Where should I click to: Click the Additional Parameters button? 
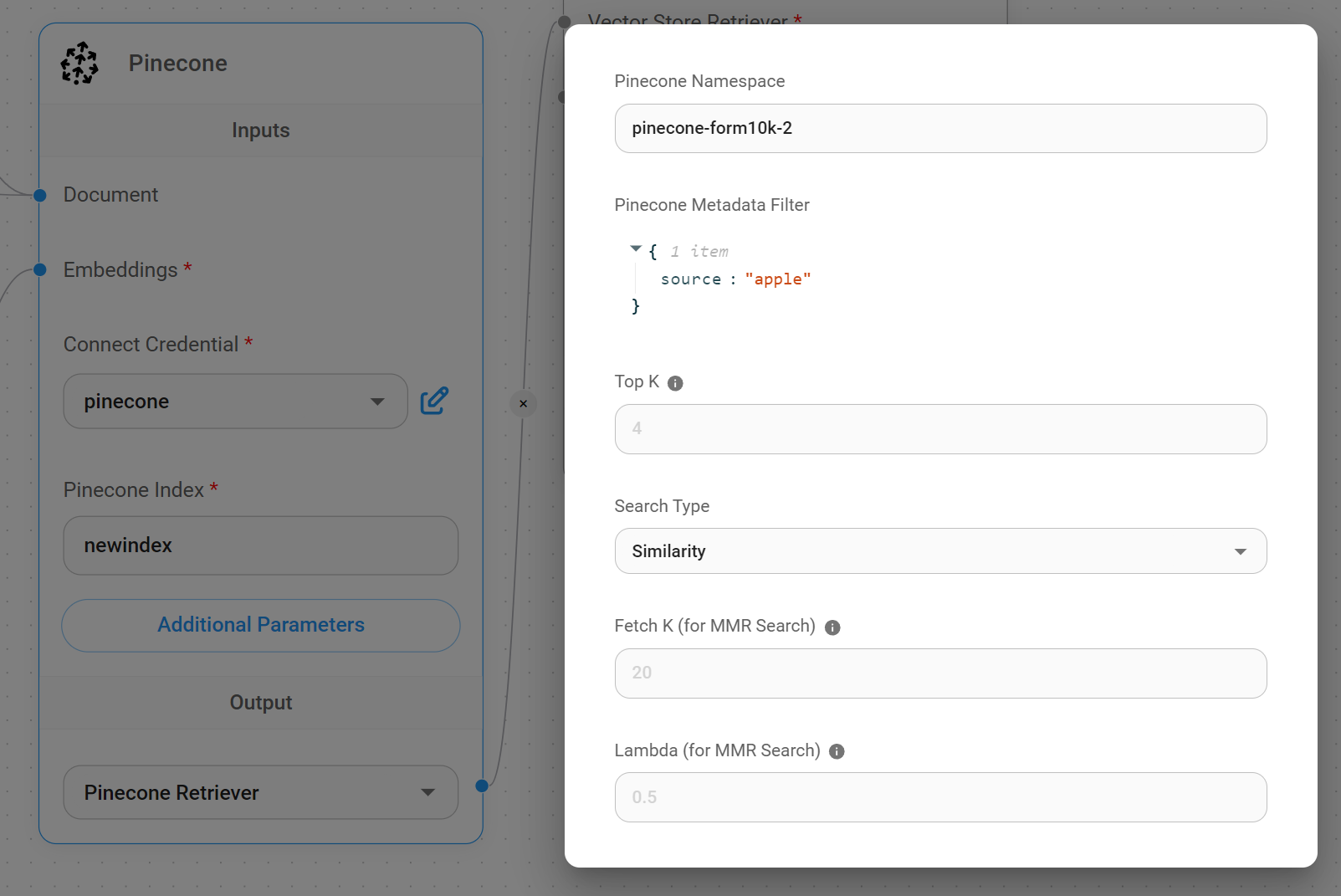(260, 625)
